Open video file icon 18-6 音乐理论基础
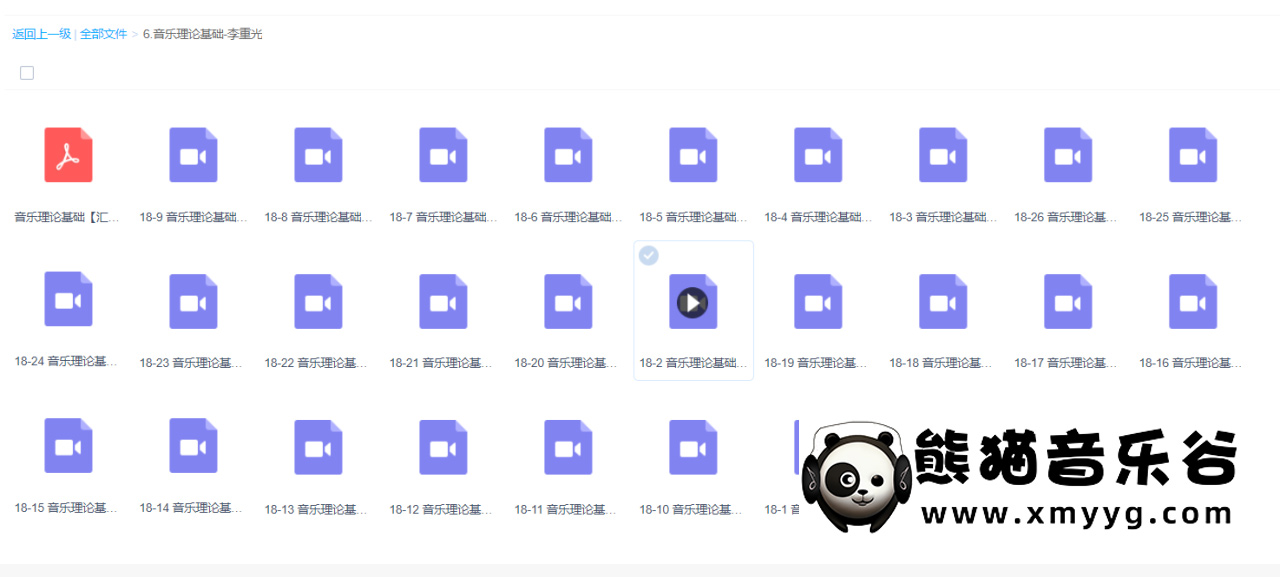 tap(568, 155)
